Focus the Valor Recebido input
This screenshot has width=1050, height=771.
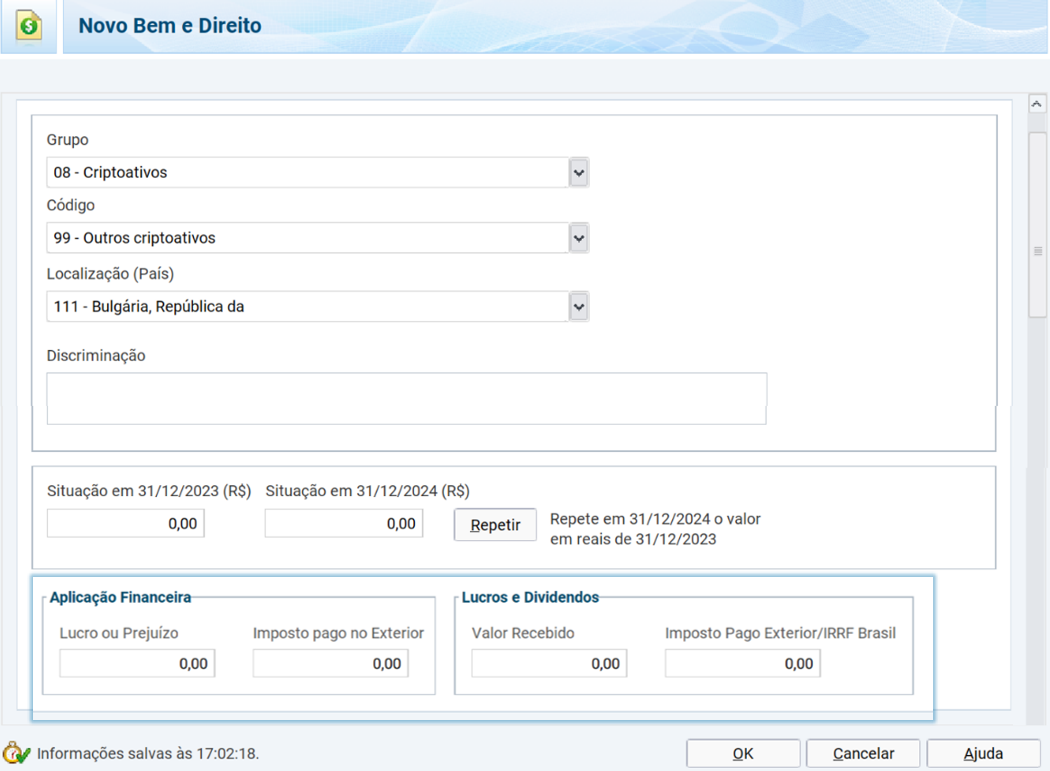pyautogui.click(x=549, y=663)
